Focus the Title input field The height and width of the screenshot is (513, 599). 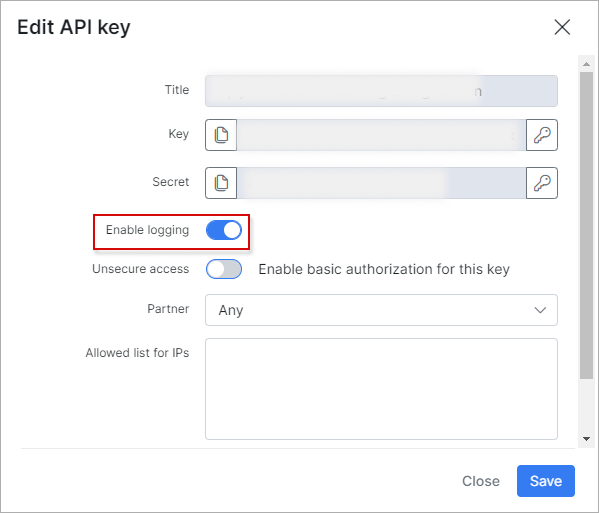[x=381, y=91]
